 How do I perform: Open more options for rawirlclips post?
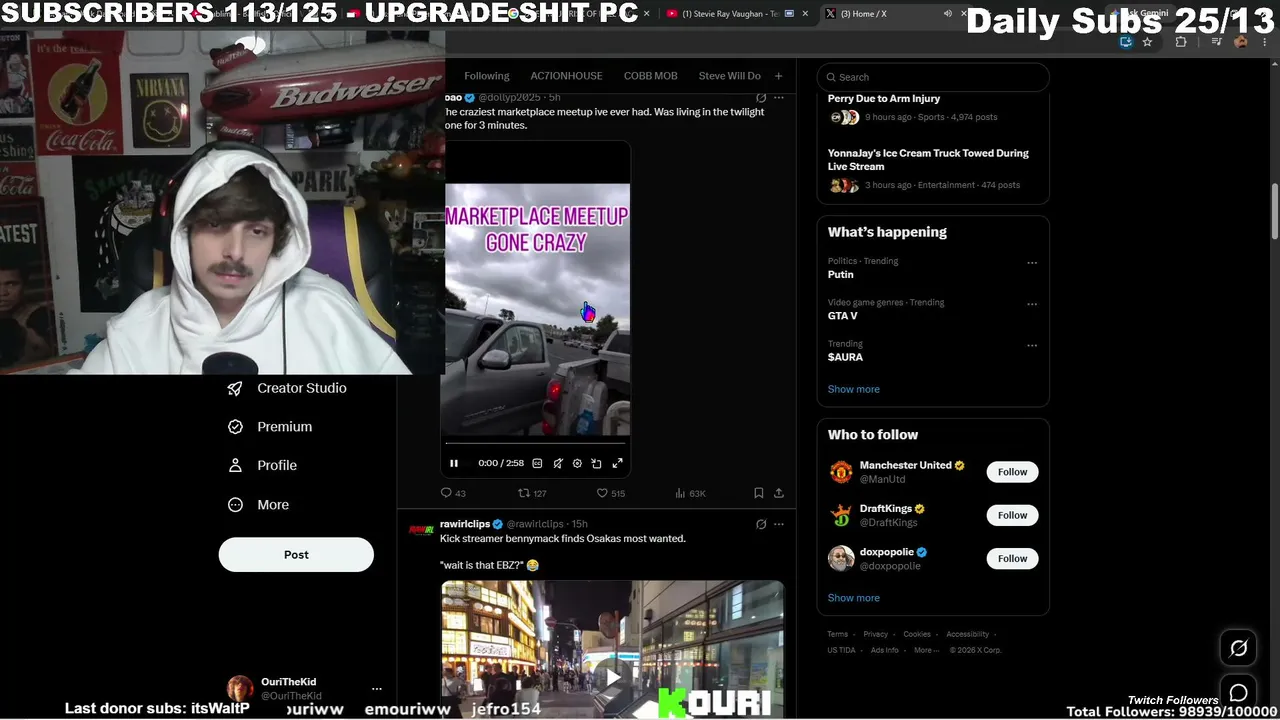[779, 524]
